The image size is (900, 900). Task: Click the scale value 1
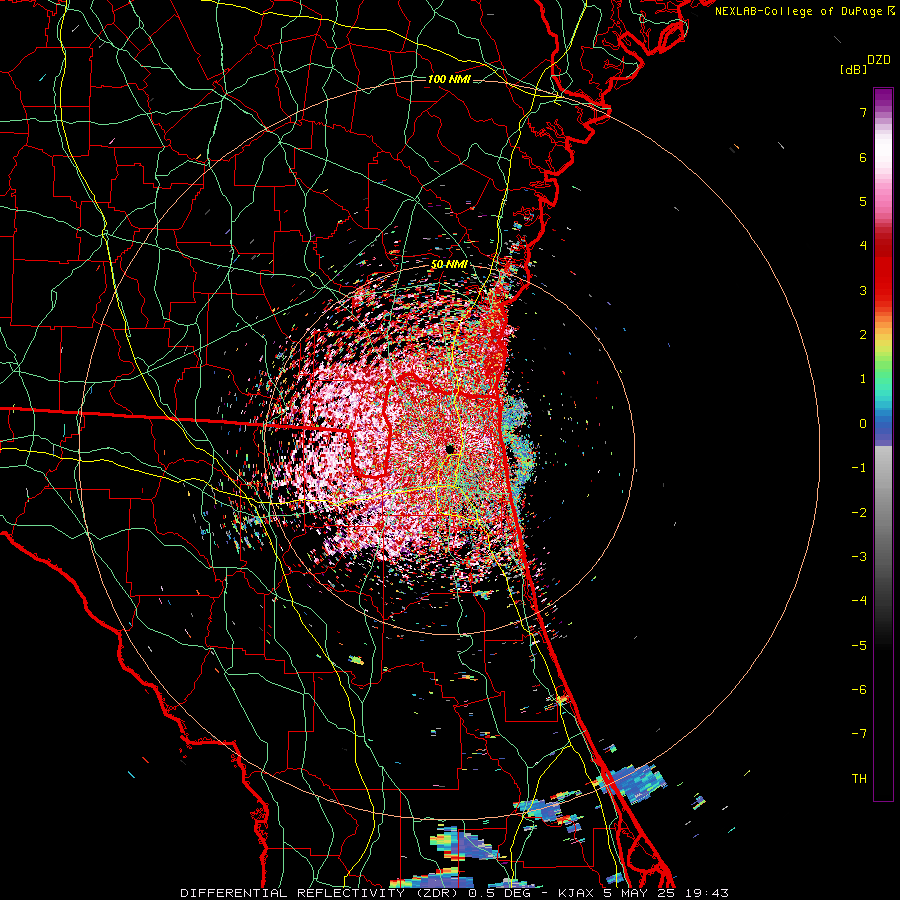click(863, 379)
